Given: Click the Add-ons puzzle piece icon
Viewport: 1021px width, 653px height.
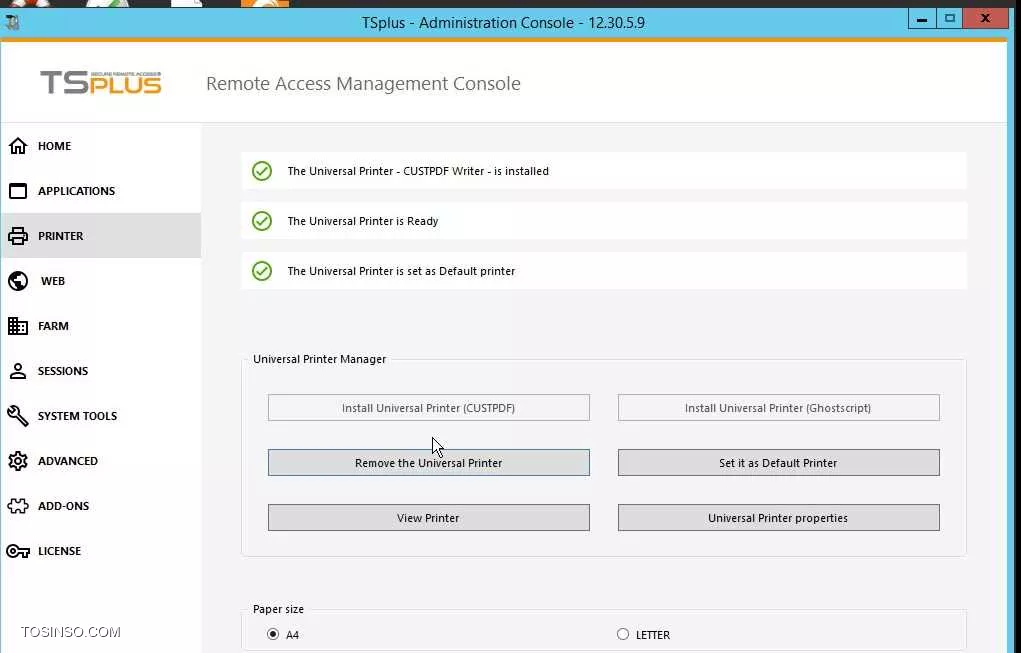Looking at the screenshot, I should [x=18, y=506].
